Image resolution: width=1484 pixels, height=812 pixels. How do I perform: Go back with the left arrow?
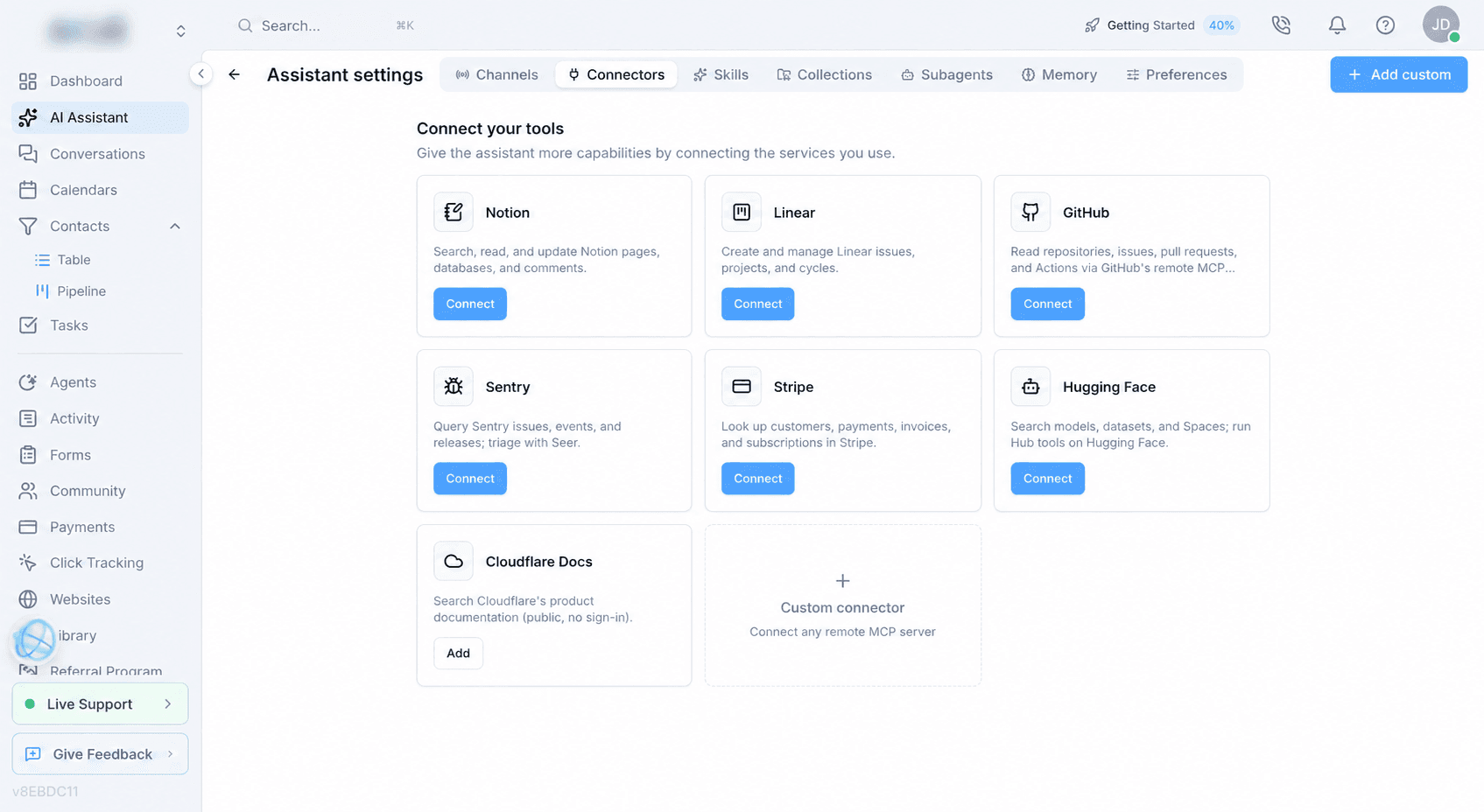pos(234,74)
